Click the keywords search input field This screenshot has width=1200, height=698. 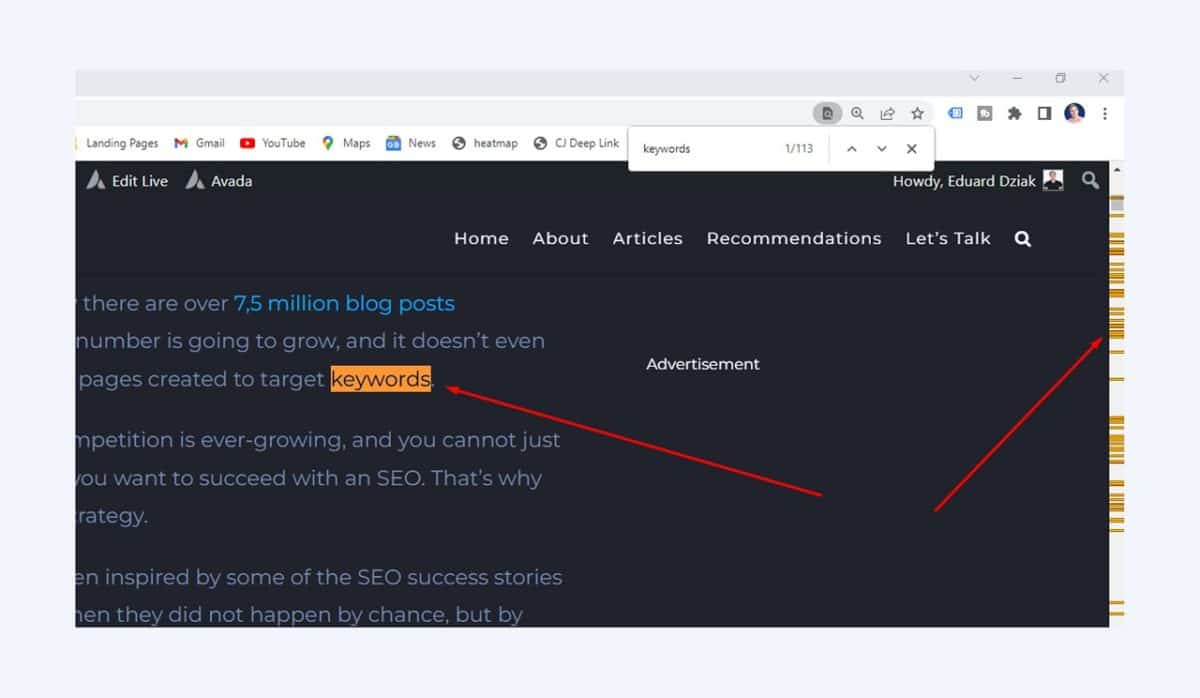click(x=700, y=147)
